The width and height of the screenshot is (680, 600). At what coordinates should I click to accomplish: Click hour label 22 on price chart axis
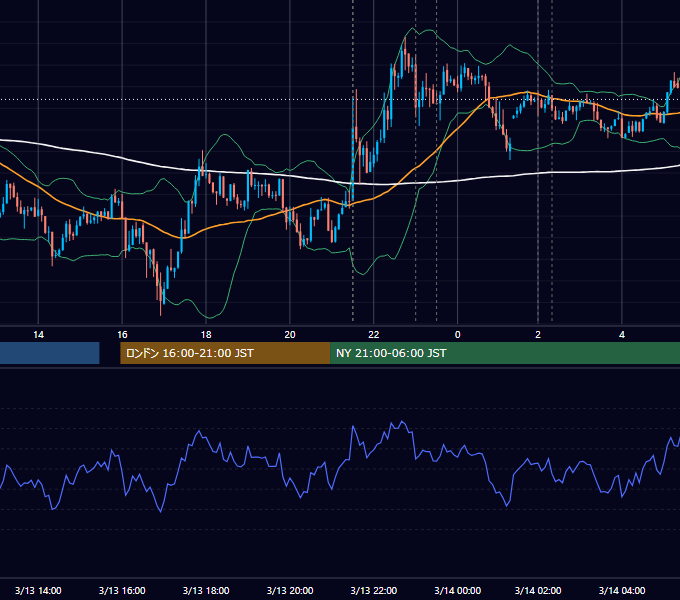pos(373,334)
